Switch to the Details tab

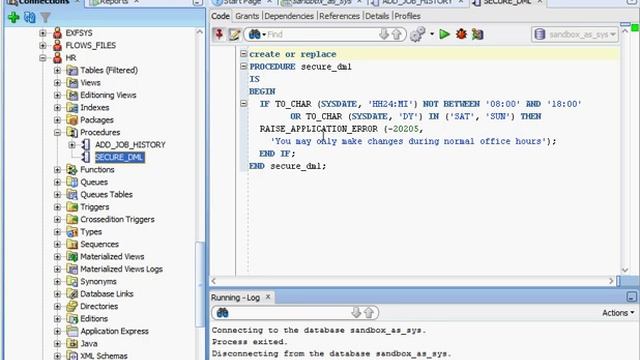coord(377,16)
